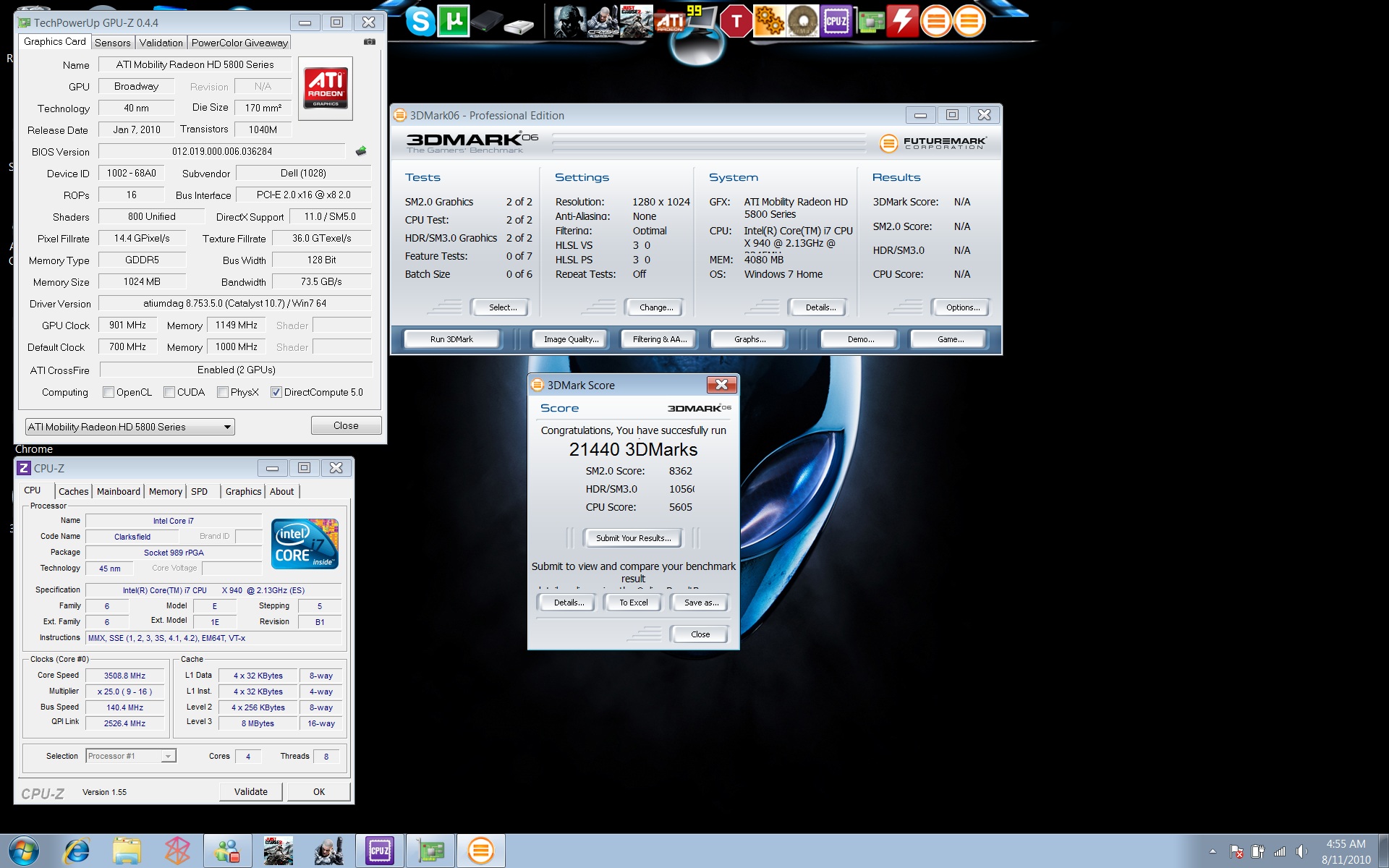Click the ATI Radeon logo in GPU-Z

coord(326,88)
